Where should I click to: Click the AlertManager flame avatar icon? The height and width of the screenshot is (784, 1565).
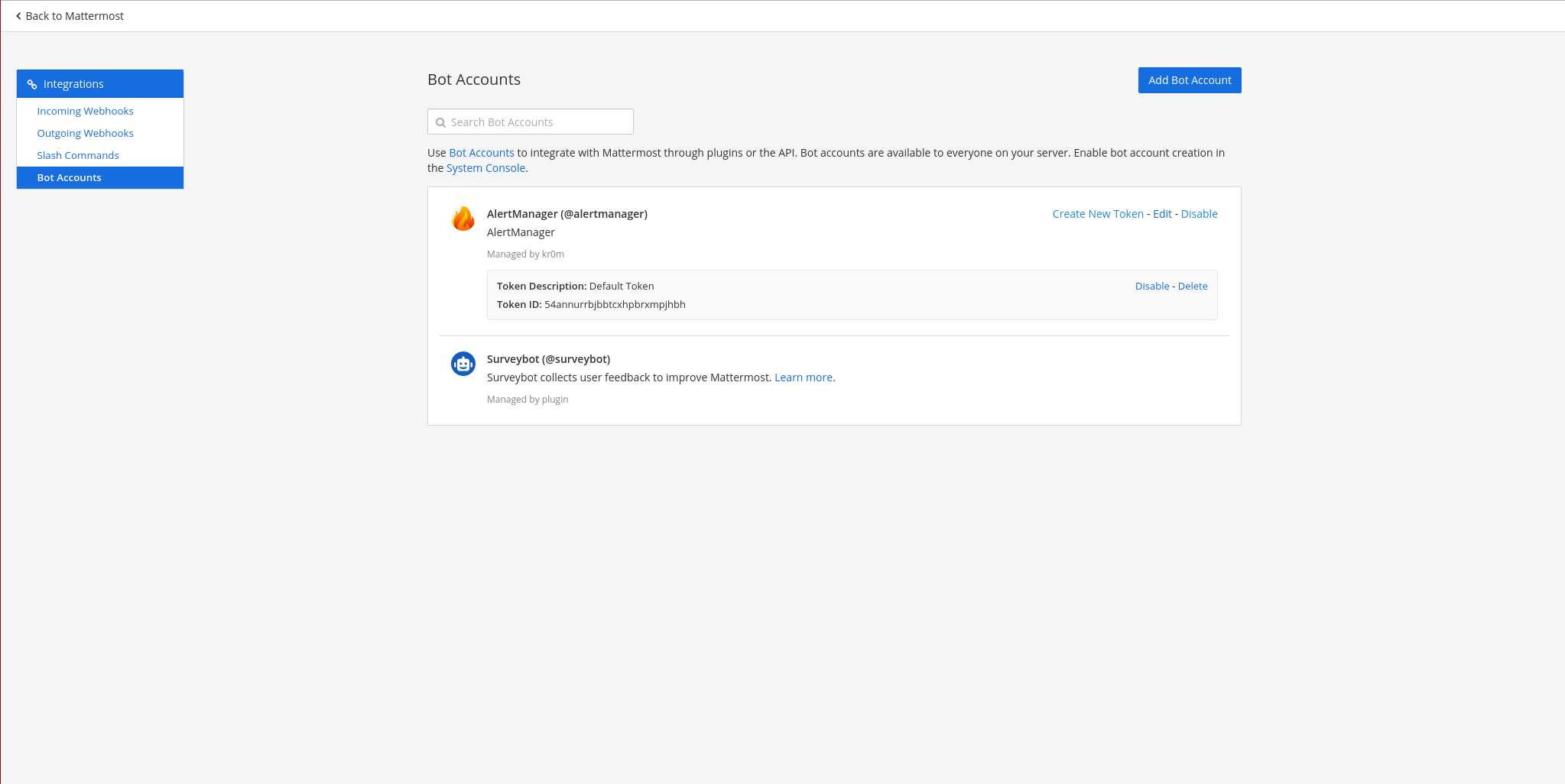coord(463,219)
